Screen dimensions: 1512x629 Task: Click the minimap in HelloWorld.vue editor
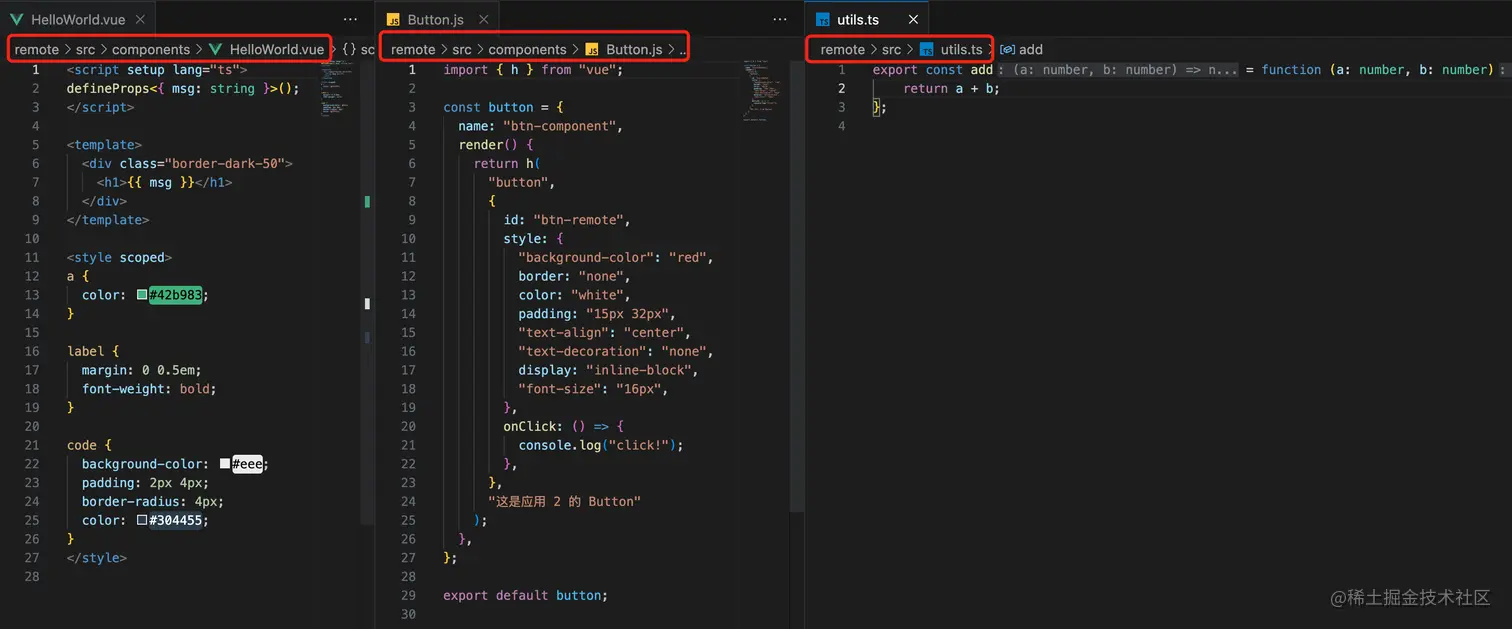pos(337,90)
